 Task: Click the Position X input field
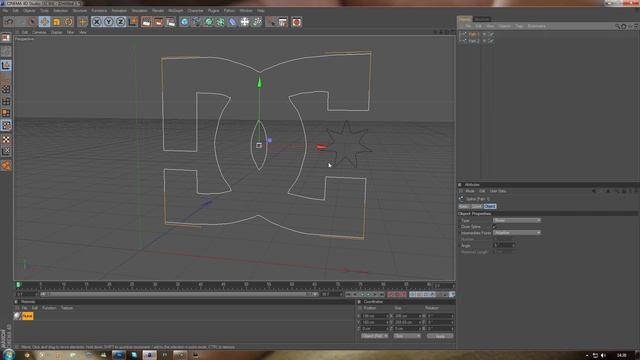click(375, 316)
